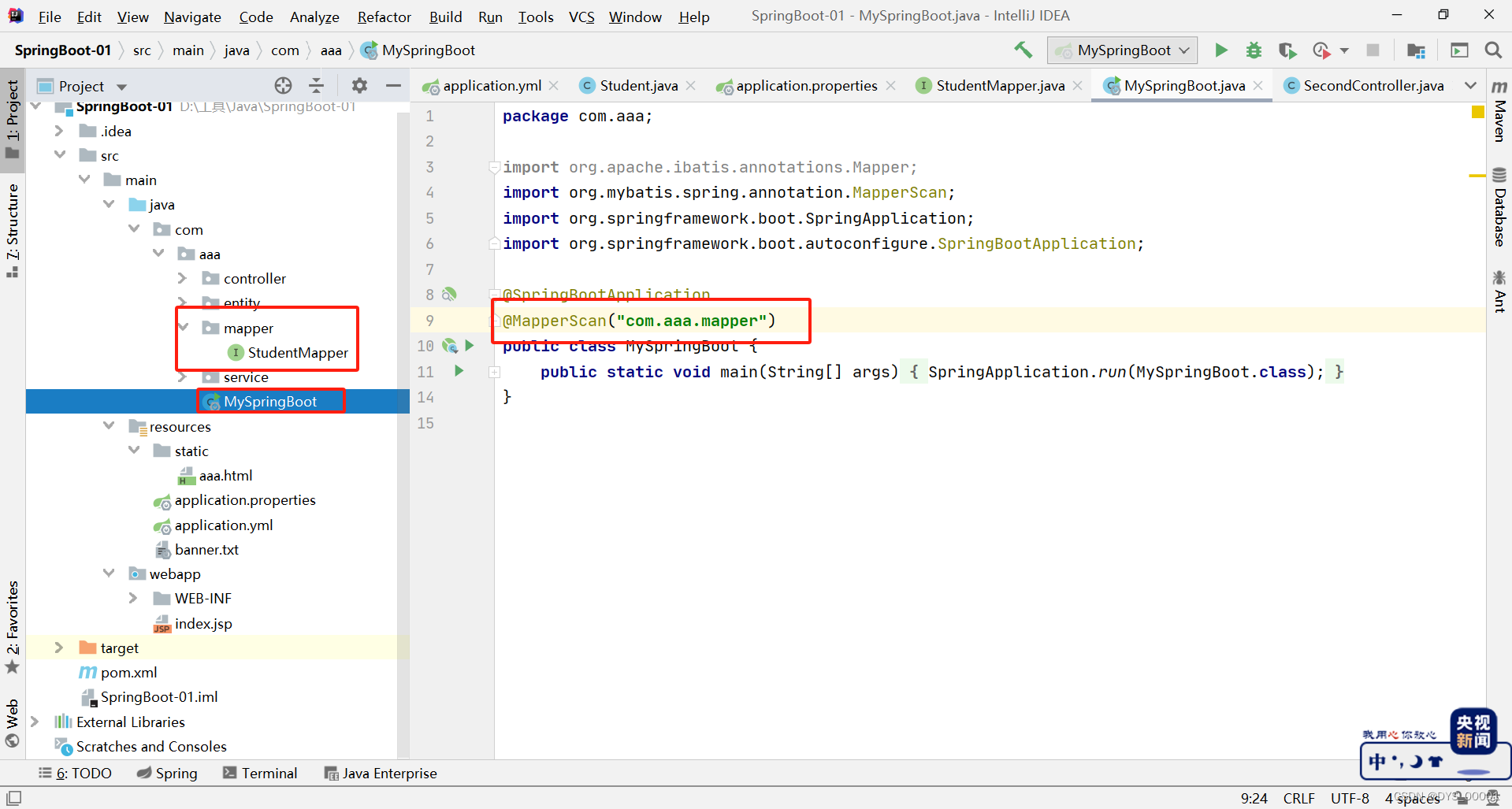
Task: Open Search Everywhere with the magnifier icon
Action: [1493, 50]
